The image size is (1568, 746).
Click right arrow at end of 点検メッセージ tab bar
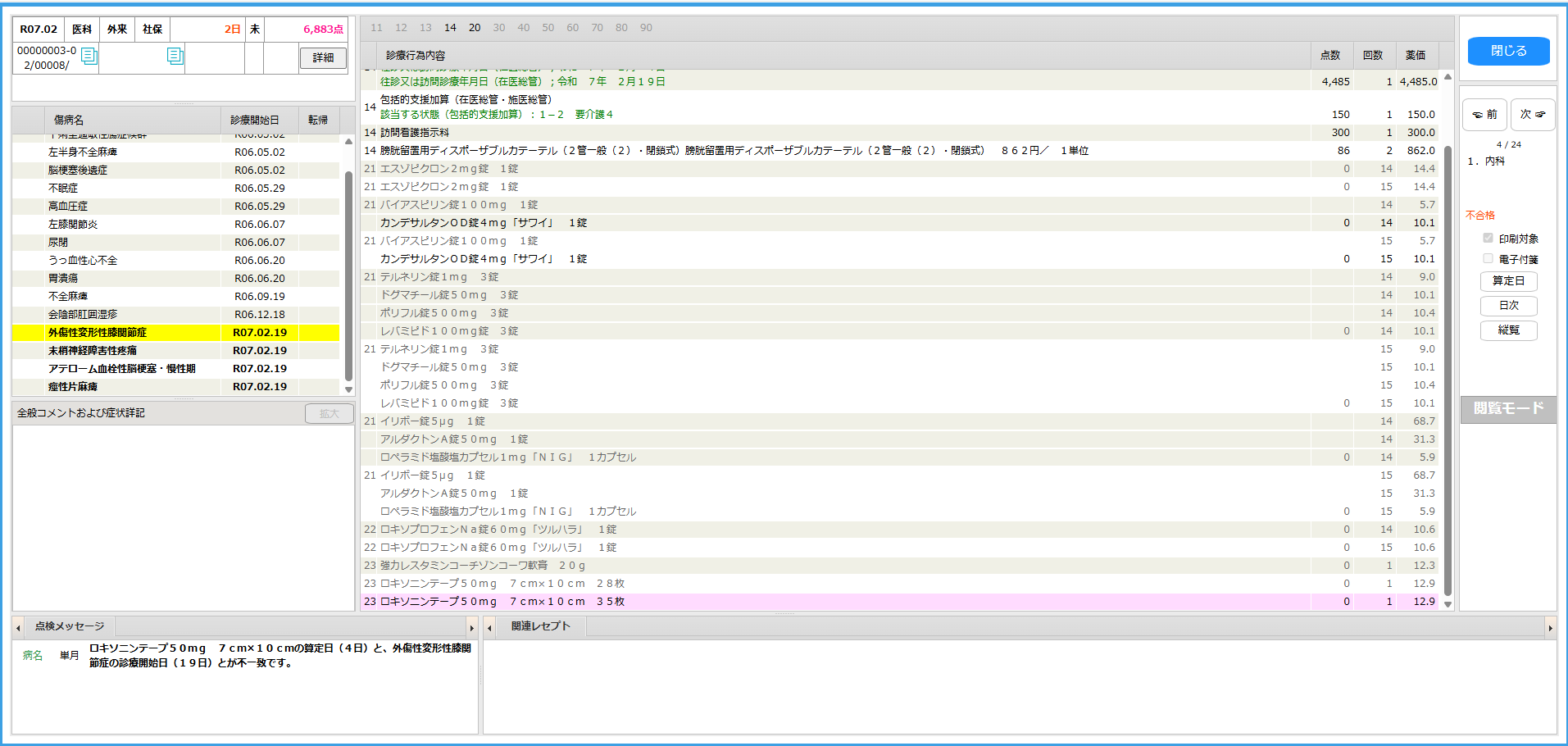coord(471,628)
